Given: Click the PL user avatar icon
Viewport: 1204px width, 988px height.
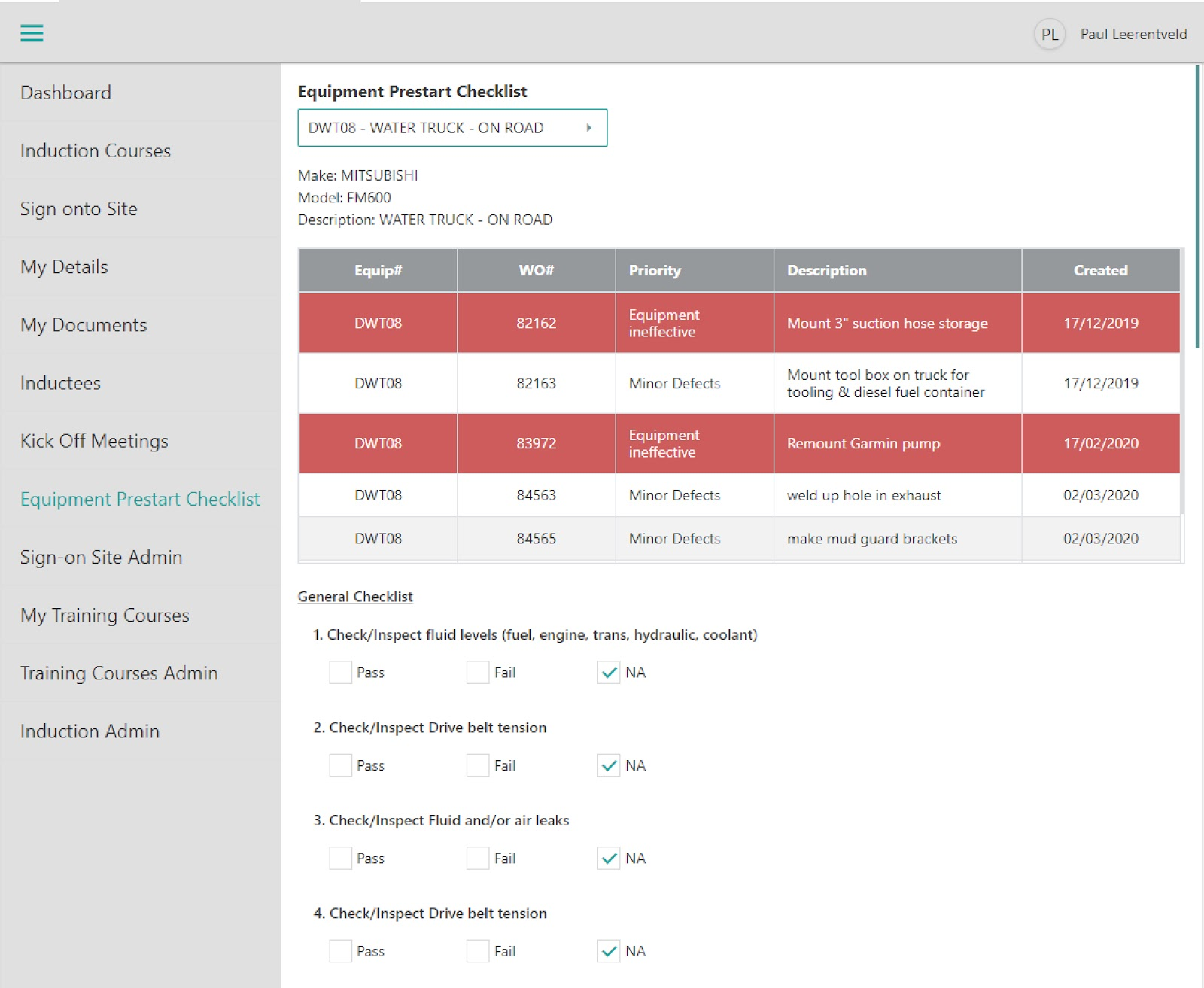Looking at the screenshot, I should click(1049, 35).
